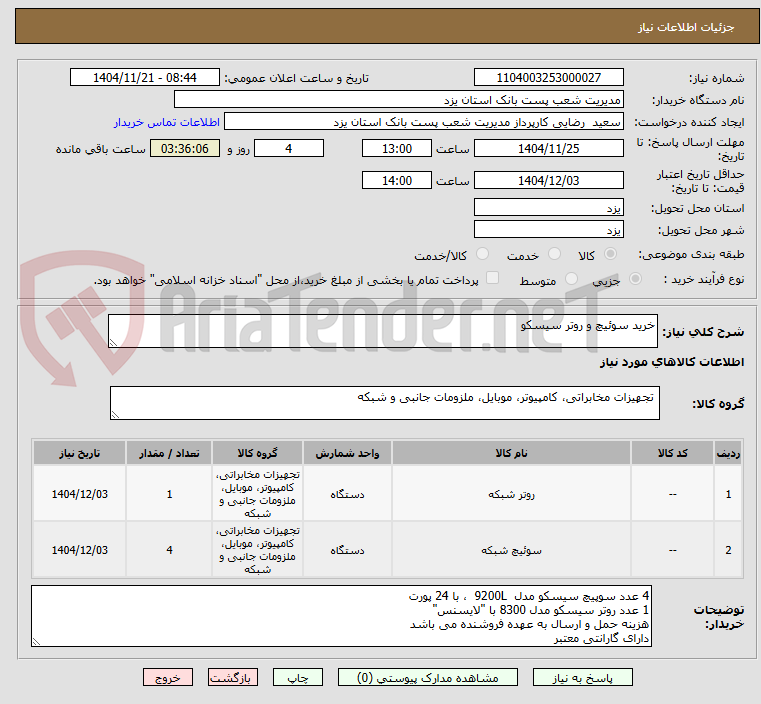Click the remaining days field showing 4
Viewport: 761px width, 704px height.
coord(289,148)
